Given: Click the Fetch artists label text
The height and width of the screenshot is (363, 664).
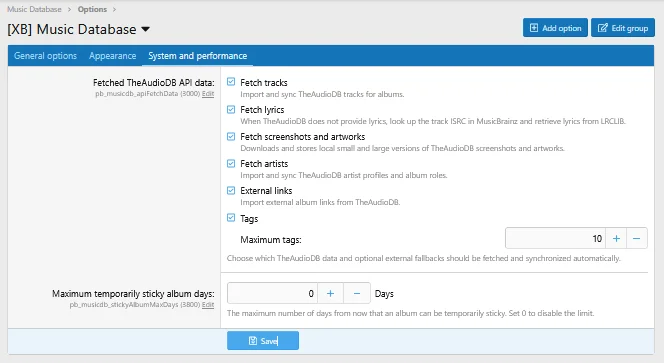Looking at the screenshot, I should click(264, 164).
